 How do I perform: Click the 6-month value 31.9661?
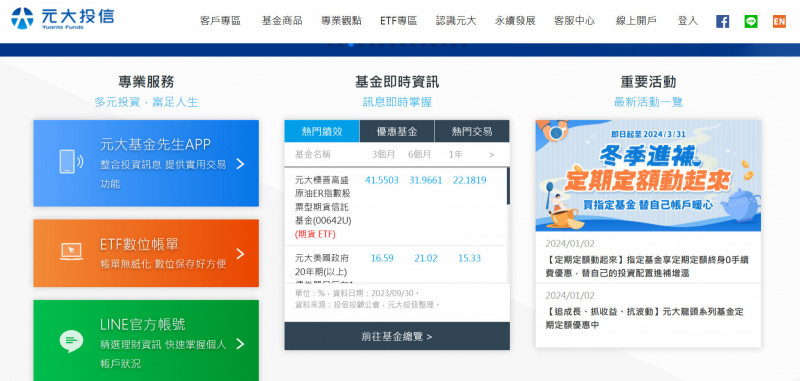pyautogui.click(x=426, y=180)
